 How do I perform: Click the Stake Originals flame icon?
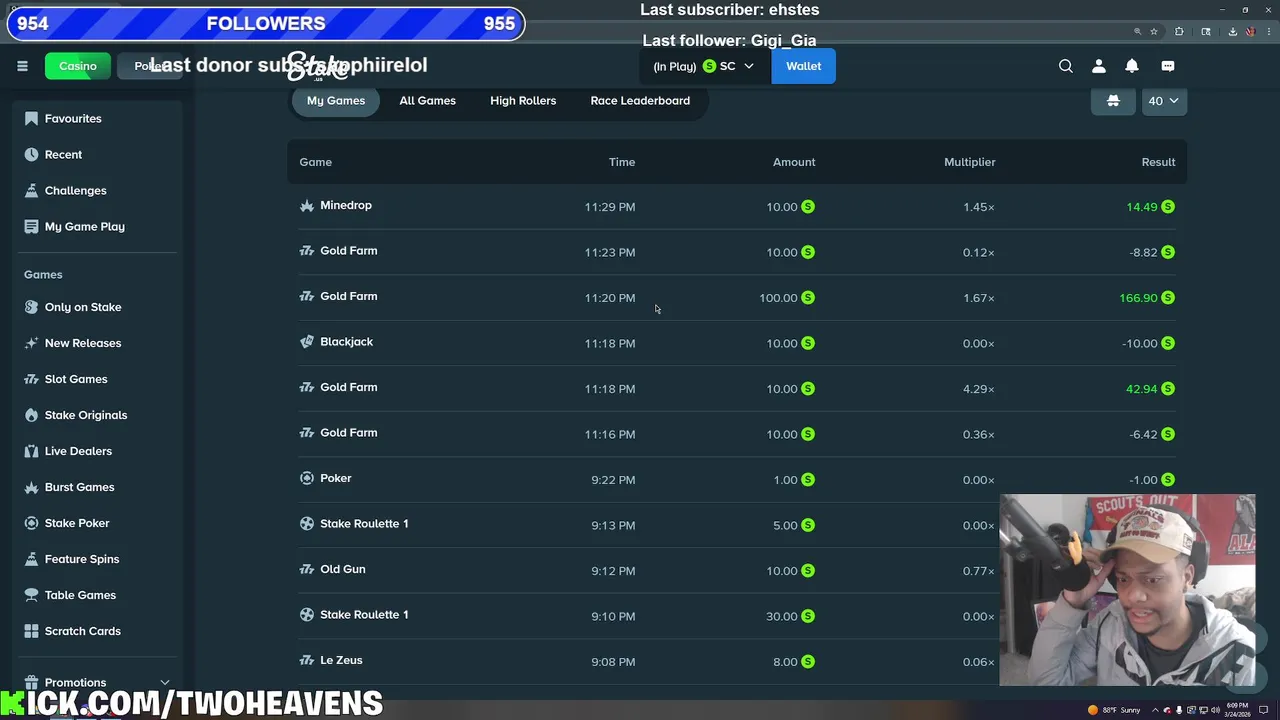click(31, 415)
